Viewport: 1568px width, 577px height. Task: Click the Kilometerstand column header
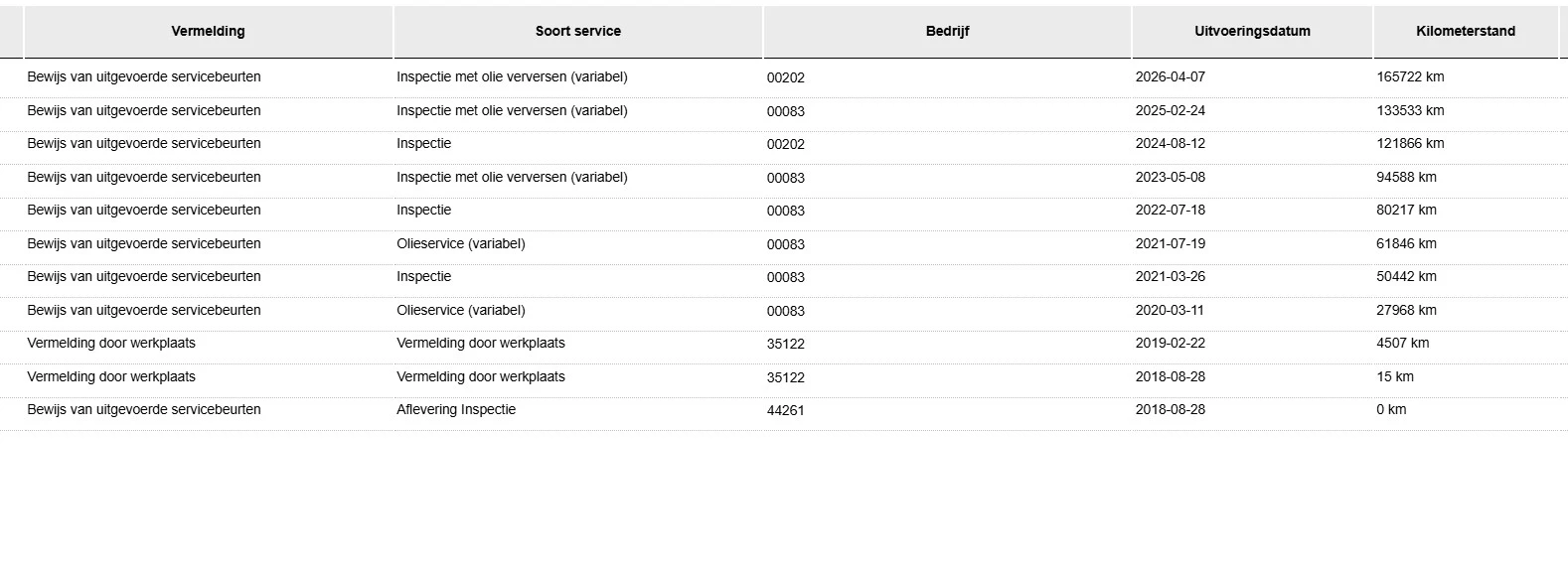click(1466, 32)
